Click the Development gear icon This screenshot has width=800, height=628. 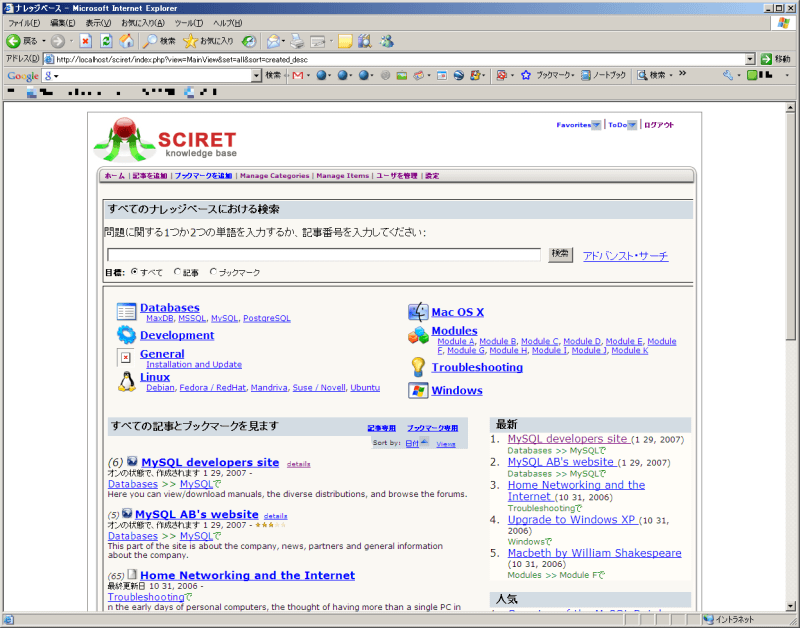(x=126, y=335)
